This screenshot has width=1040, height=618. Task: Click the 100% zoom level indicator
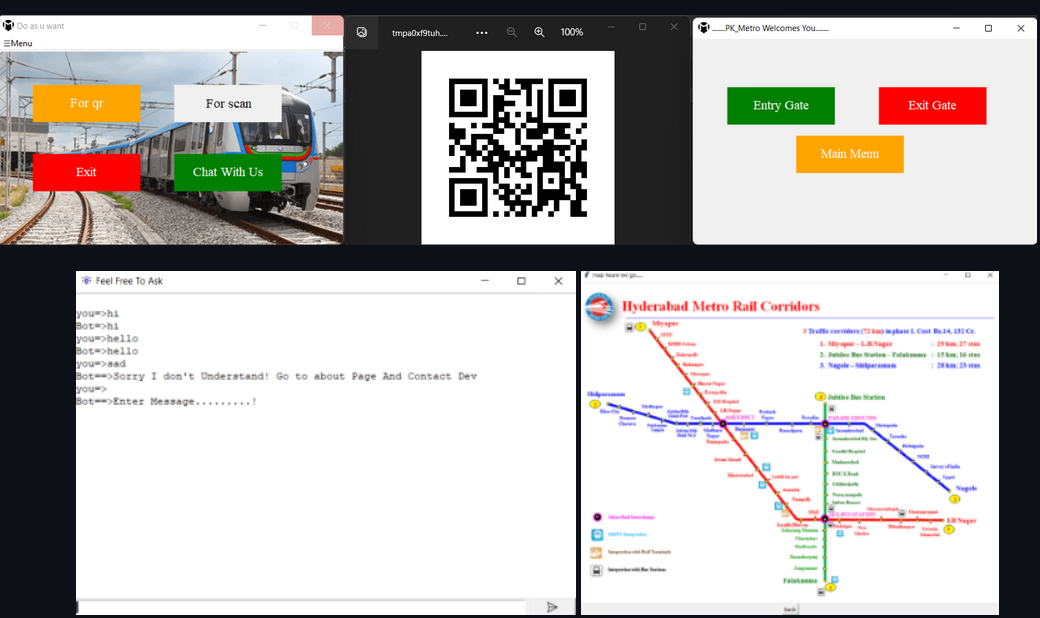coord(572,31)
